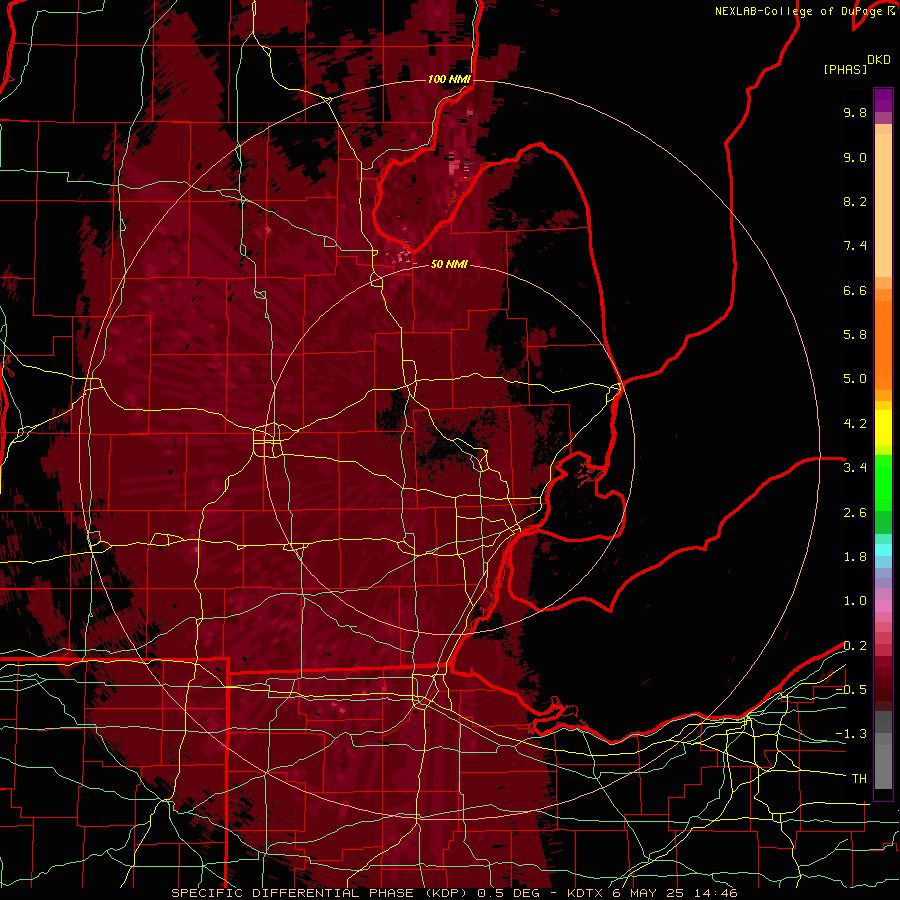Pick the gray segment of the color bar
900x900 pixels.
point(883,750)
